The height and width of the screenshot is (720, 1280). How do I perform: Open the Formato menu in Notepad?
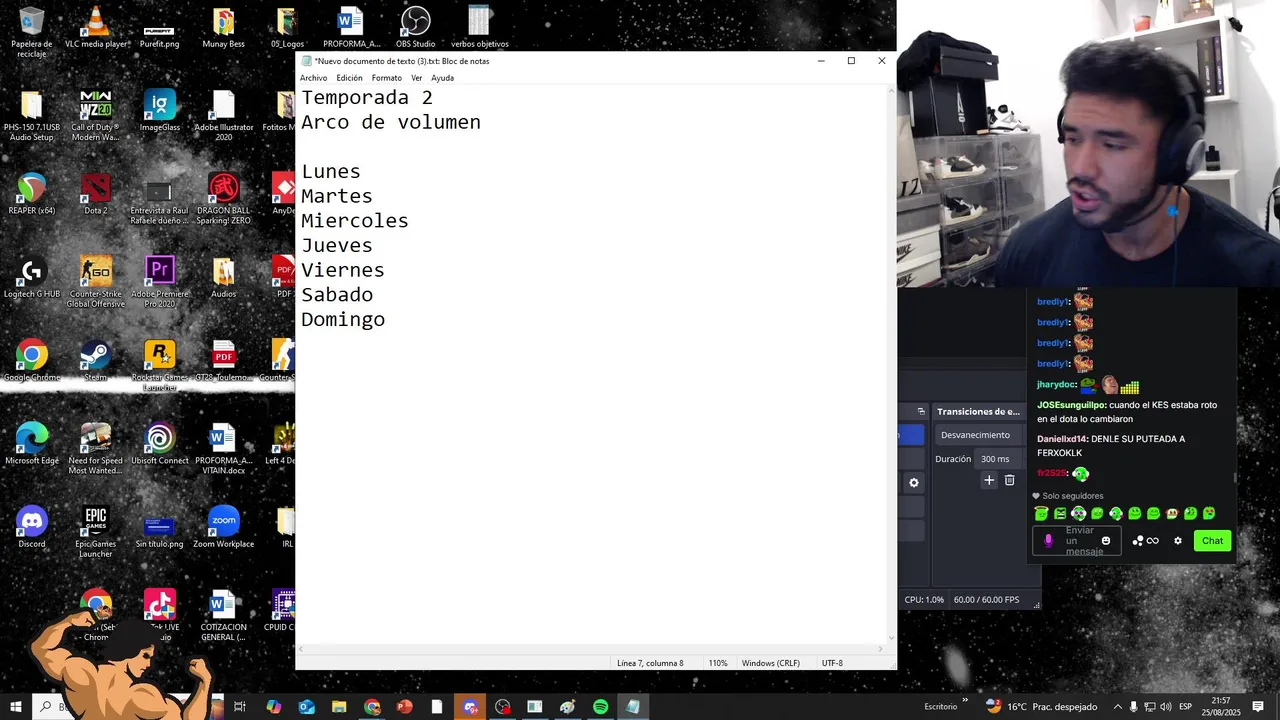386,78
